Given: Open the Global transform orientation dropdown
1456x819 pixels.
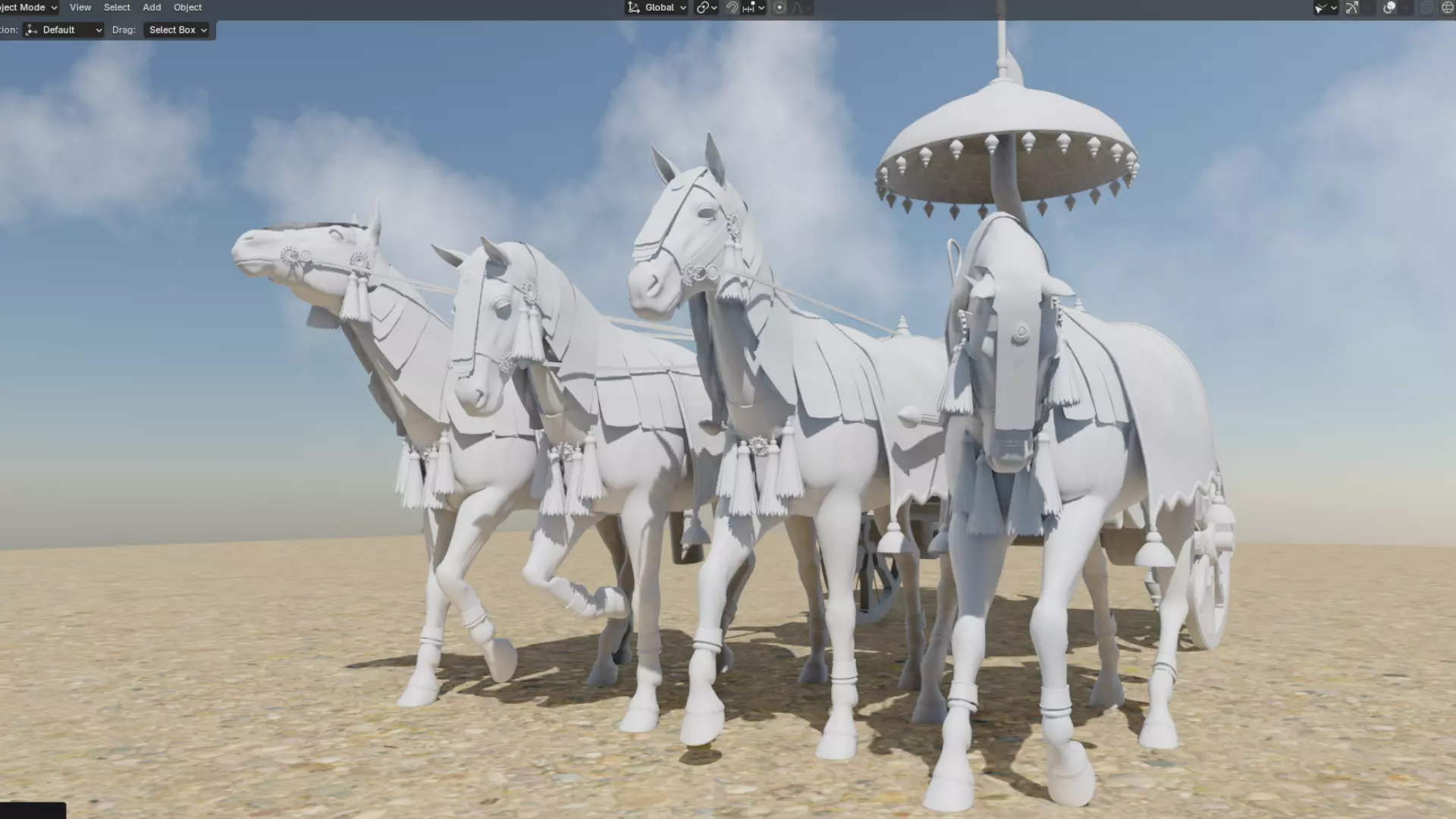Looking at the screenshot, I should (657, 8).
